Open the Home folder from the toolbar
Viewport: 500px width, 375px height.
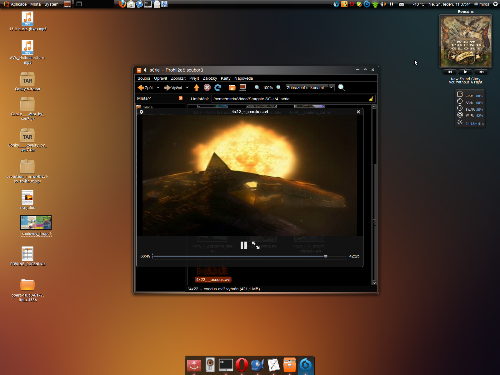[232, 87]
